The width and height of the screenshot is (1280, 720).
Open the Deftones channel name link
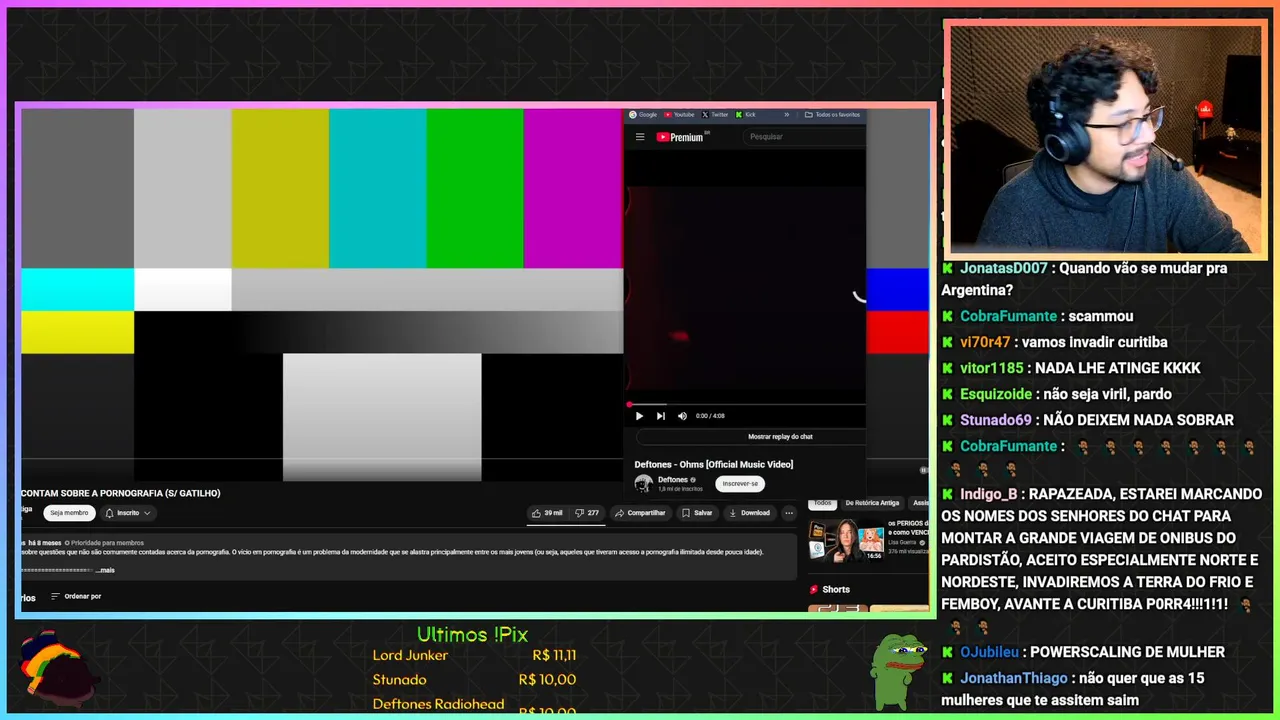[x=673, y=480]
